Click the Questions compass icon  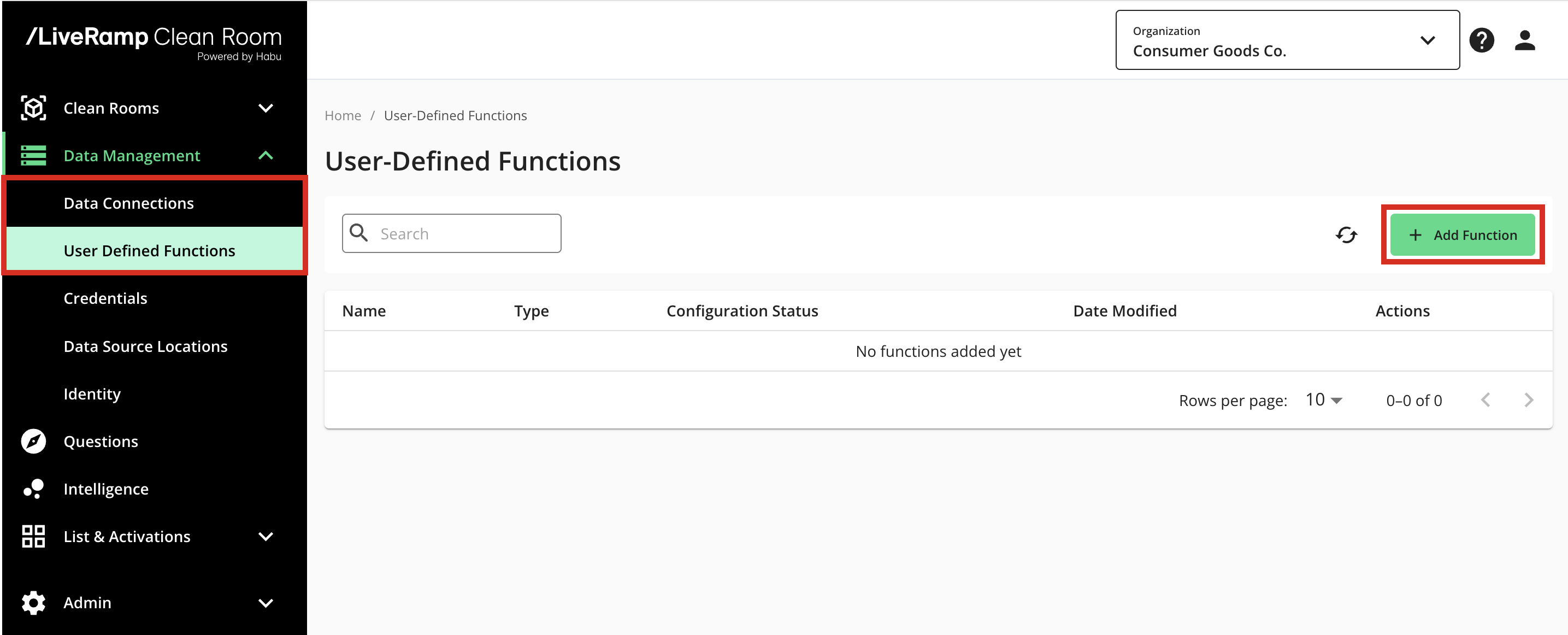tap(33, 441)
